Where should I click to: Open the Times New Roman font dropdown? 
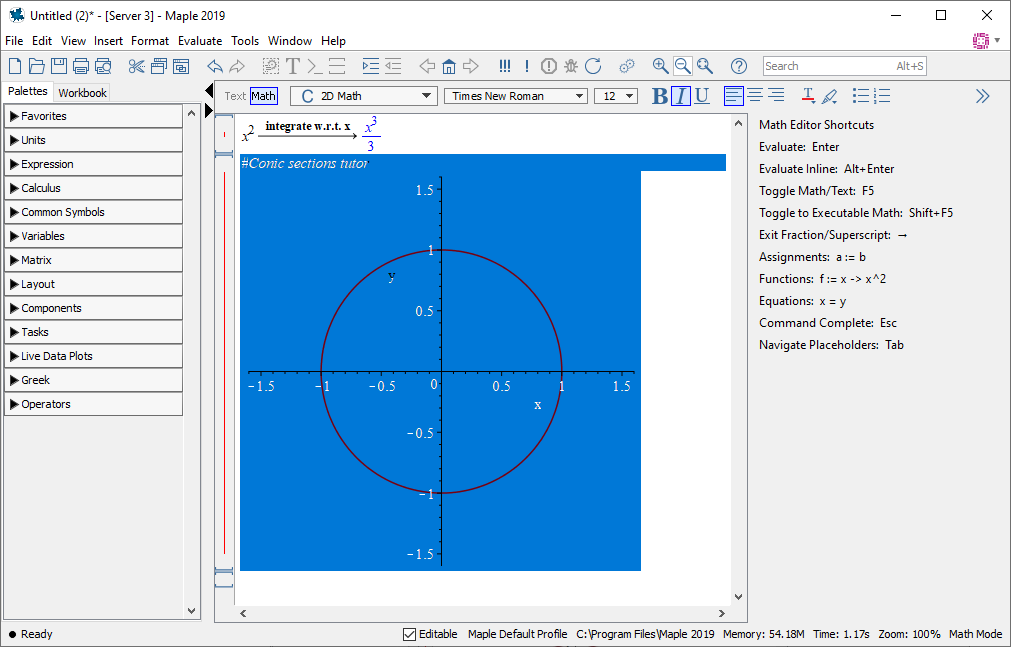coord(516,96)
